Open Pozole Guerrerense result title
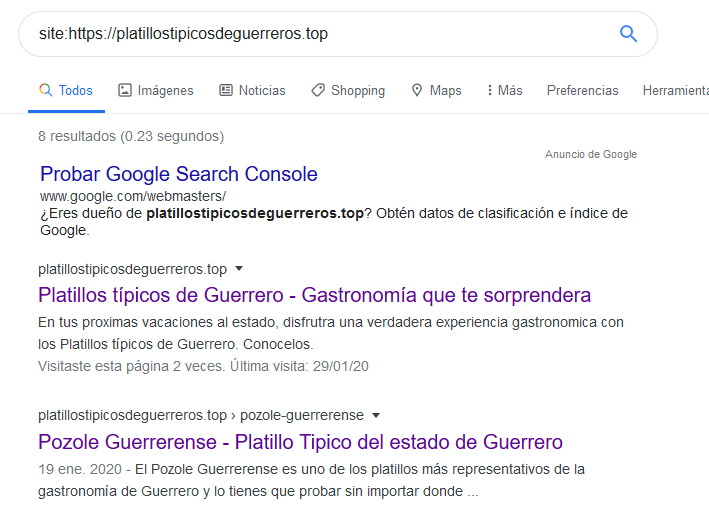The width and height of the screenshot is (709, 523). click(300, 442)
